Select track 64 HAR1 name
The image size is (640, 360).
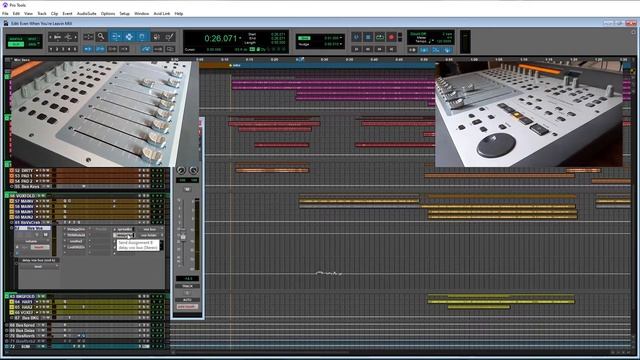[x=24, y=302]
